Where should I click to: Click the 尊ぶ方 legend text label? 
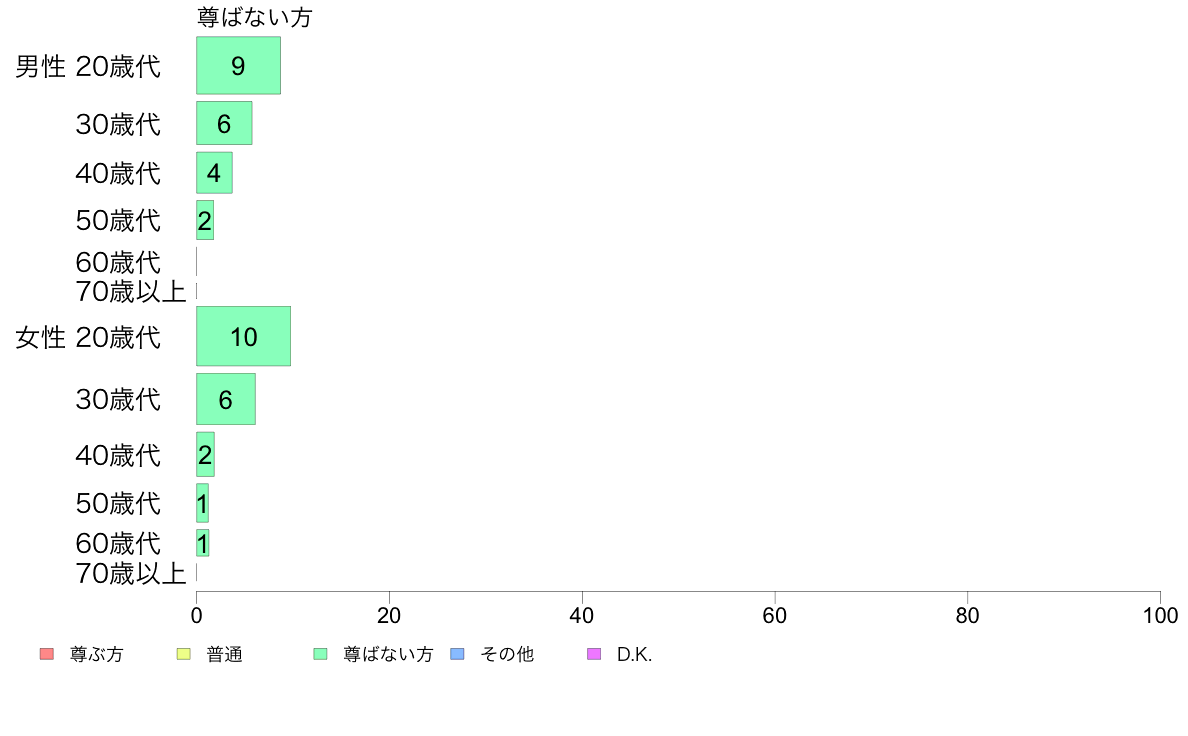point(96,654)
